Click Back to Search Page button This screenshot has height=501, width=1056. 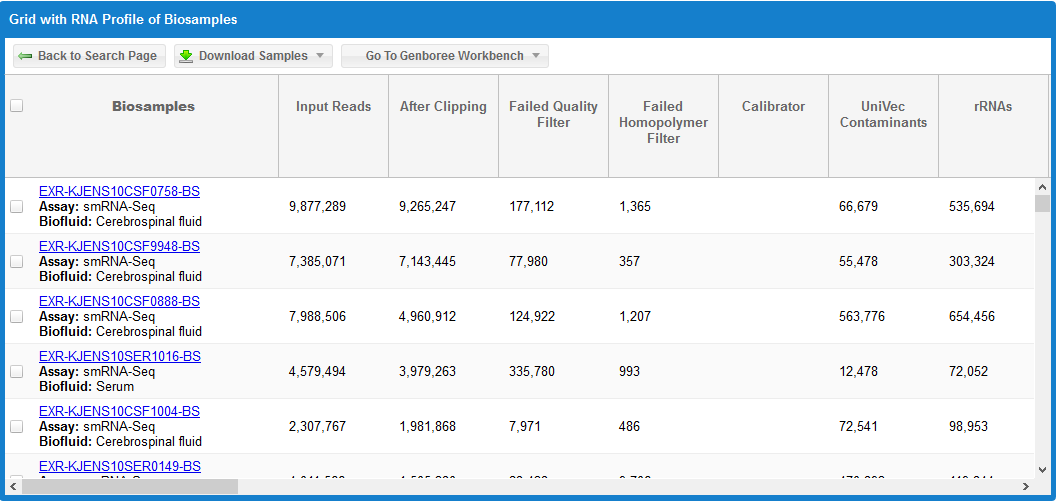pyautogui.click(x=88, y=56)
